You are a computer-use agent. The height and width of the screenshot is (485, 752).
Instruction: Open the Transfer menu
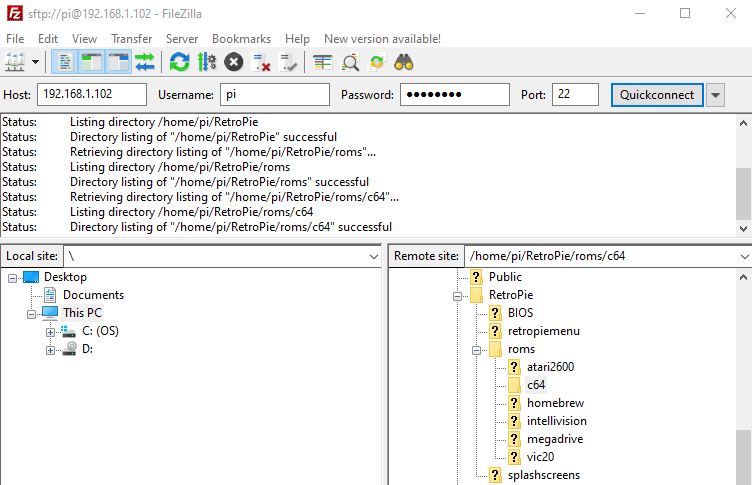(131, 39)
